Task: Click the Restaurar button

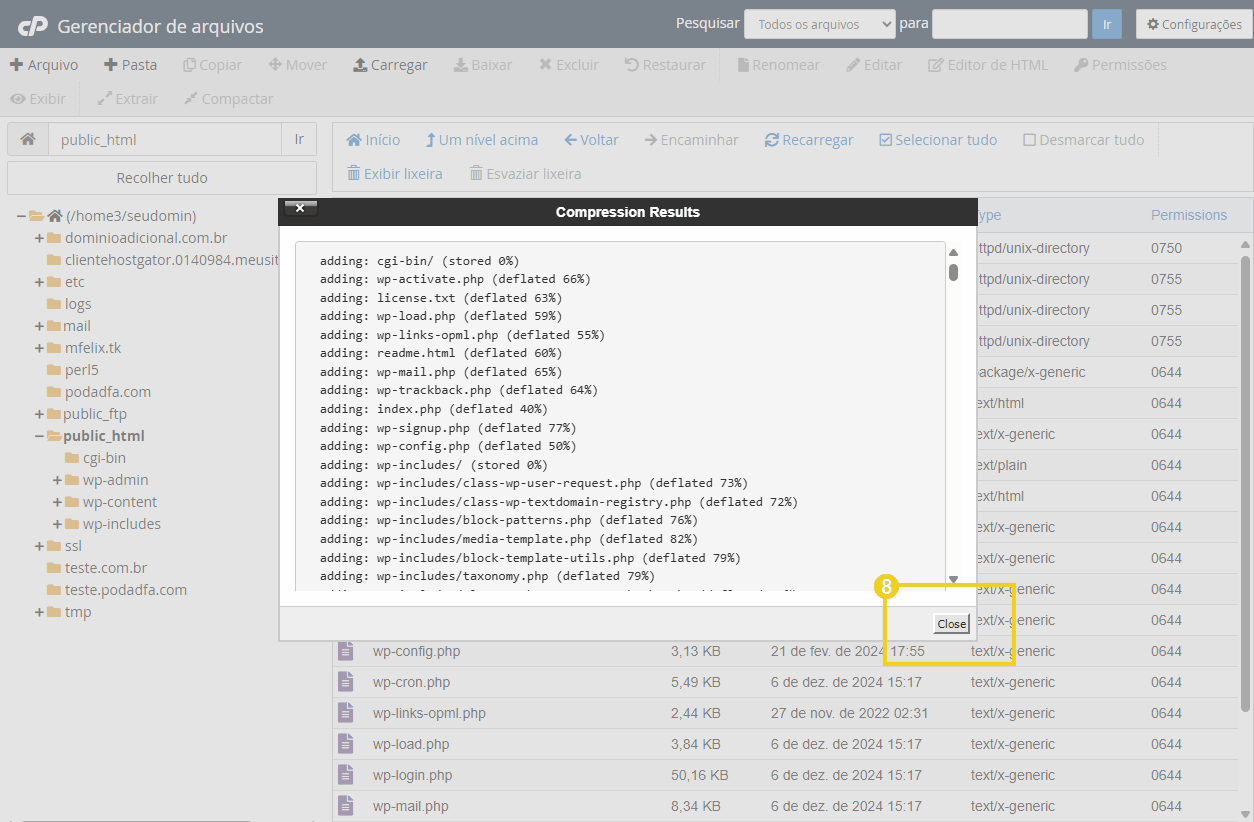Action: [x=665, y=65]
